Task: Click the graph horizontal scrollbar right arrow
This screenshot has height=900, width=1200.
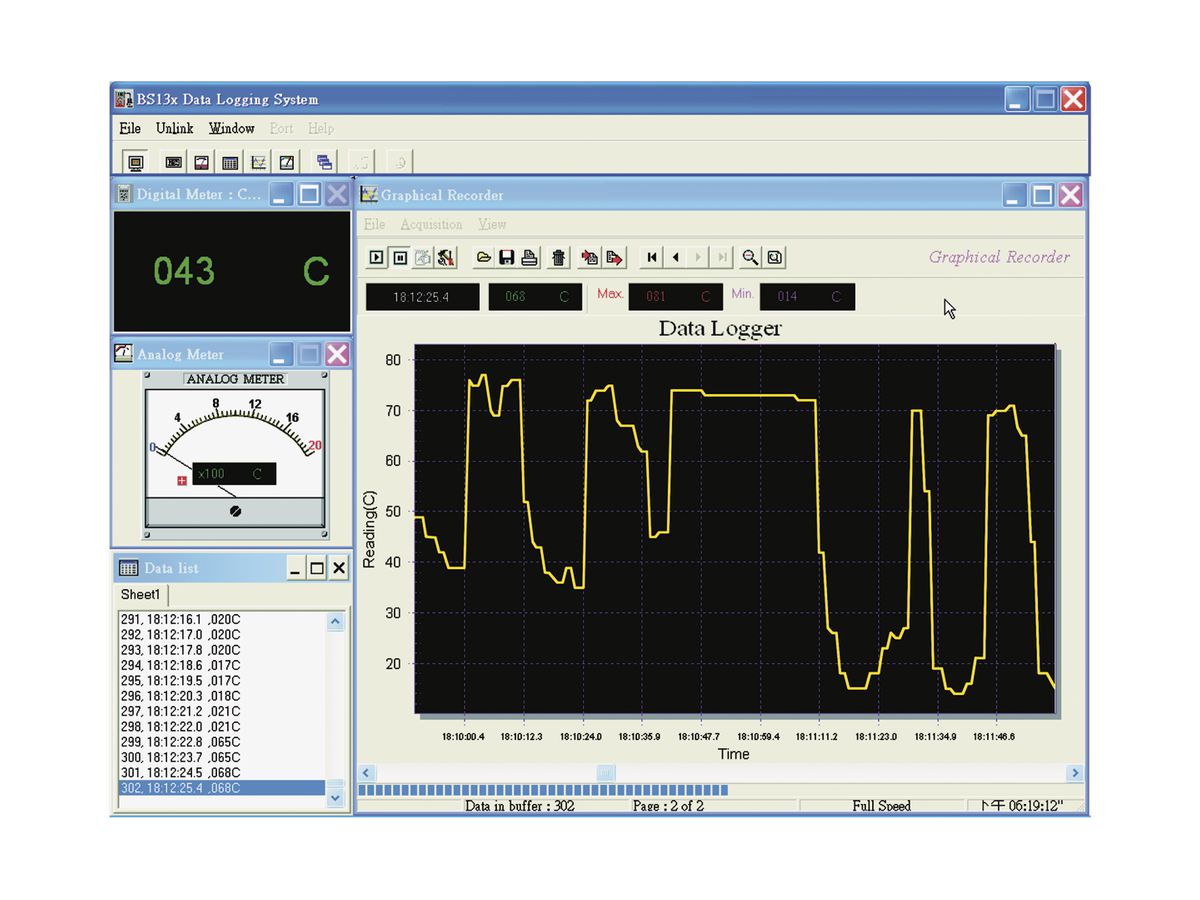Action: pyautogui.click(x=1075, y=773)
